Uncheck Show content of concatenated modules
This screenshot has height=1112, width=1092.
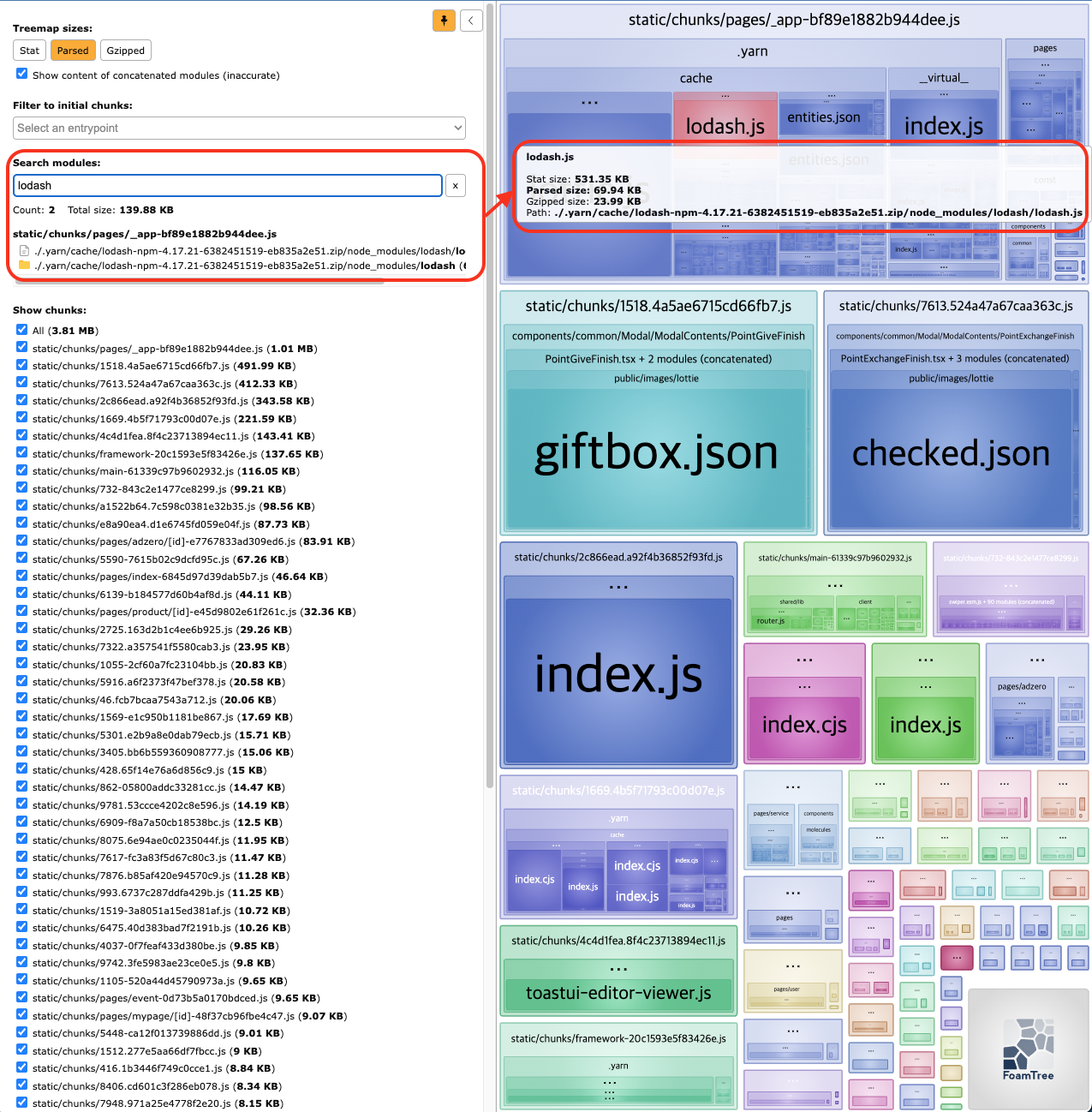(22, 75)
